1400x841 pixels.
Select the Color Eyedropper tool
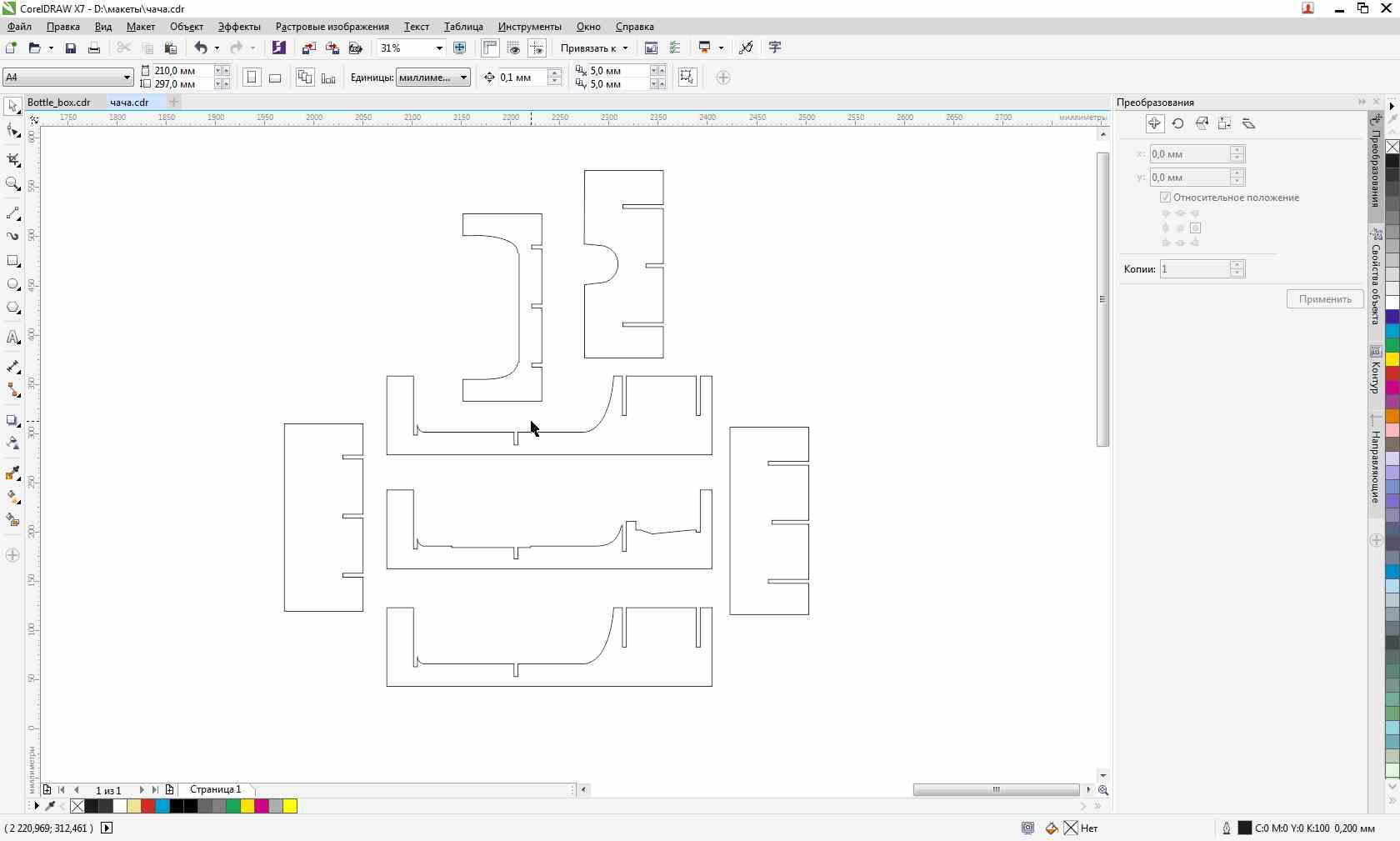click(x=12, y=473)
